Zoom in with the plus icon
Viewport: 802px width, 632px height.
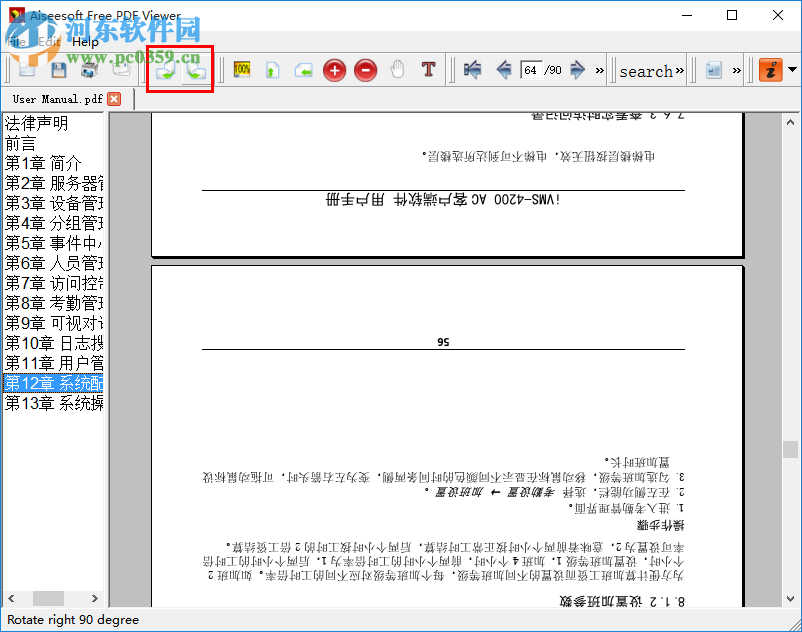334,70
